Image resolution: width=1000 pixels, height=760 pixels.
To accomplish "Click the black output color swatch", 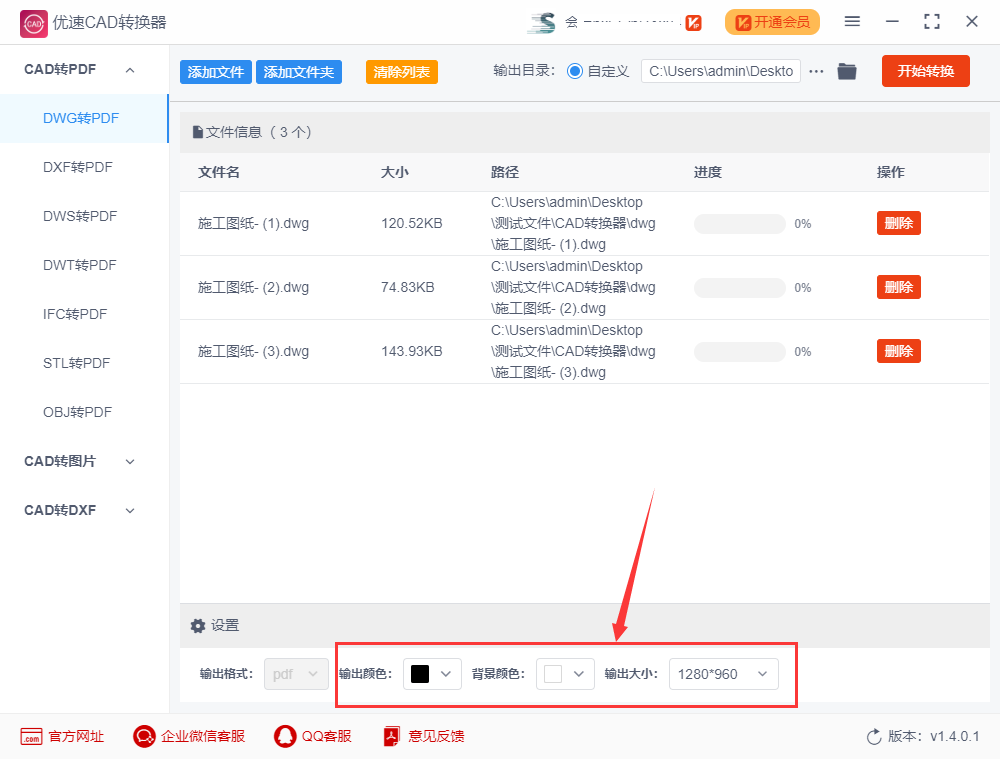I will point(420,674).
